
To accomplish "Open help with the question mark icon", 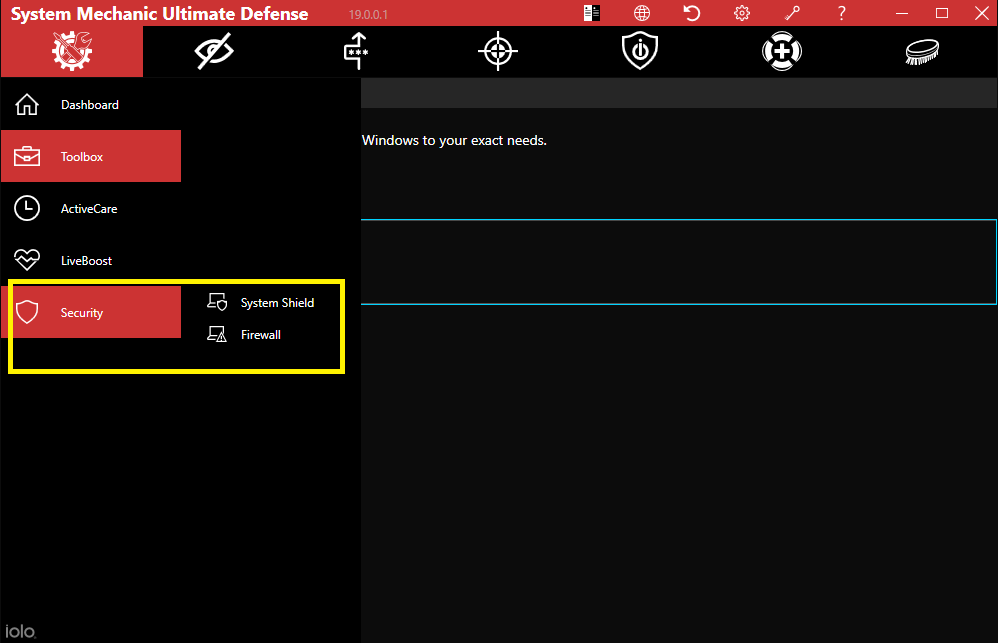I will (841, 13).
